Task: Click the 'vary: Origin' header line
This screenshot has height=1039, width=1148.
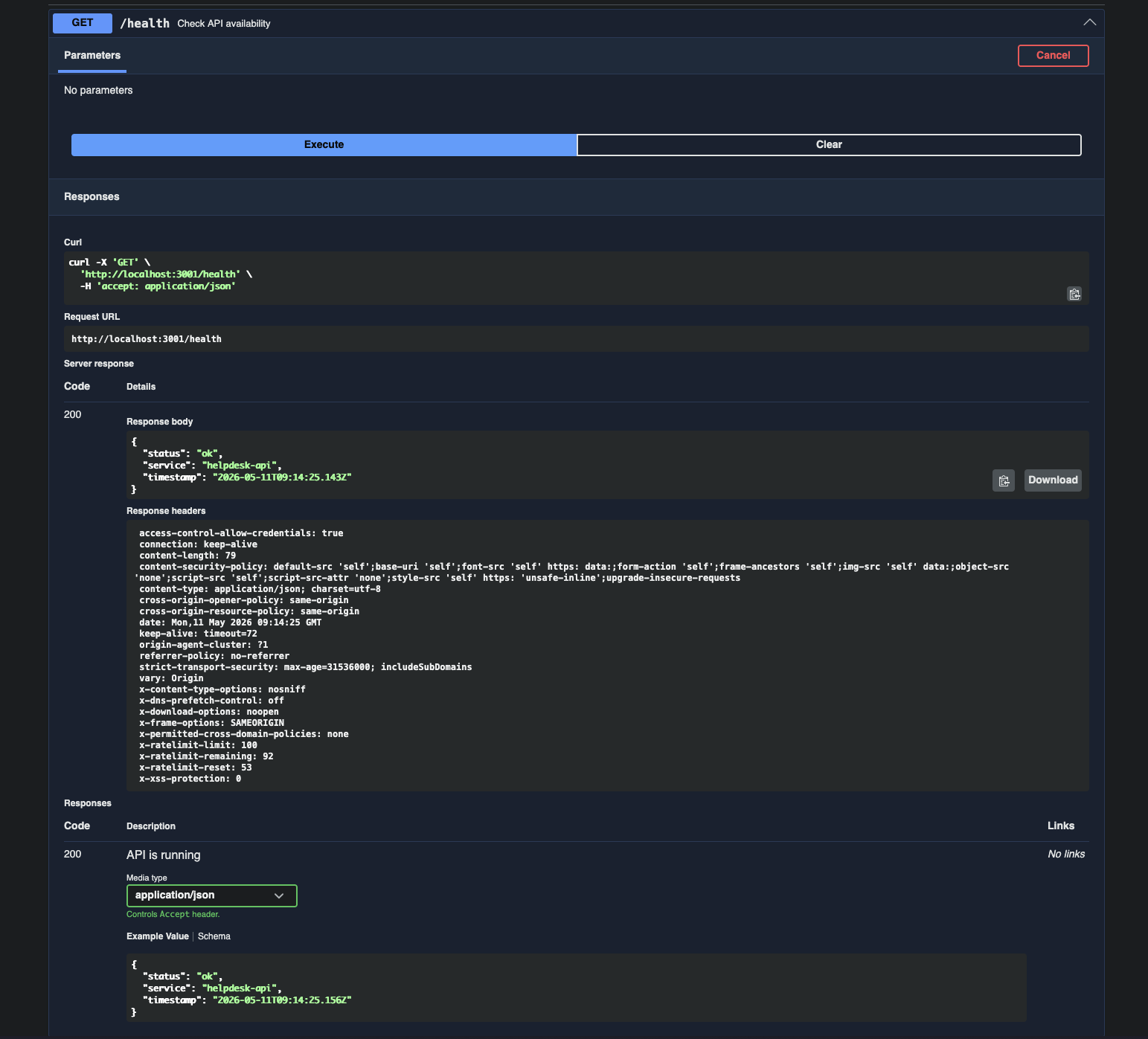Action: point(171,678)
